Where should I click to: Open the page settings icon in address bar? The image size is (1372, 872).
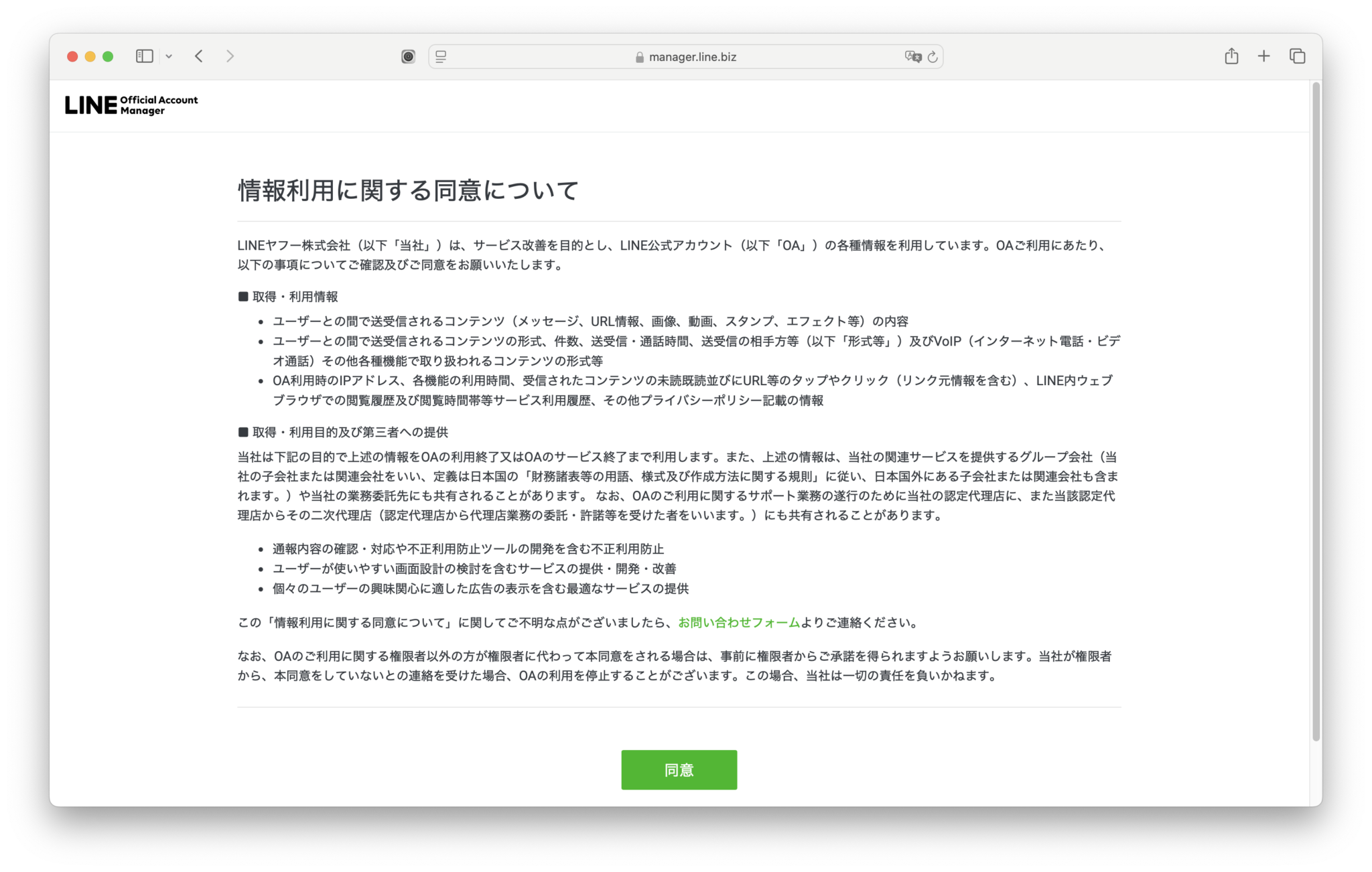(x=439, y=56)
